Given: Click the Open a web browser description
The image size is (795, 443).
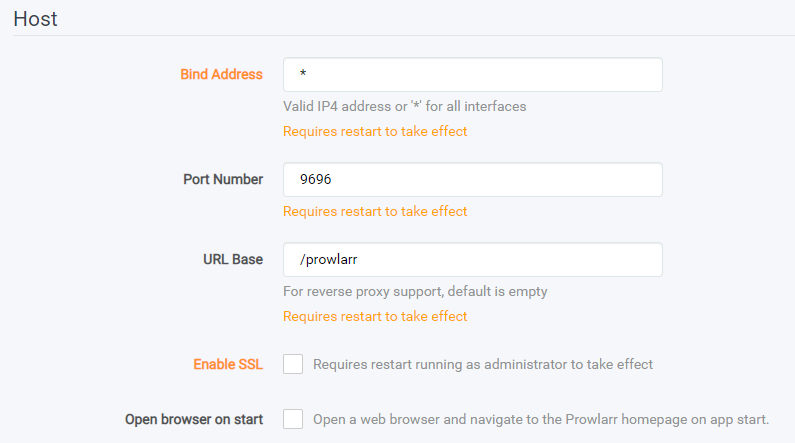Looking at the screenshot, I should point(541,420).
